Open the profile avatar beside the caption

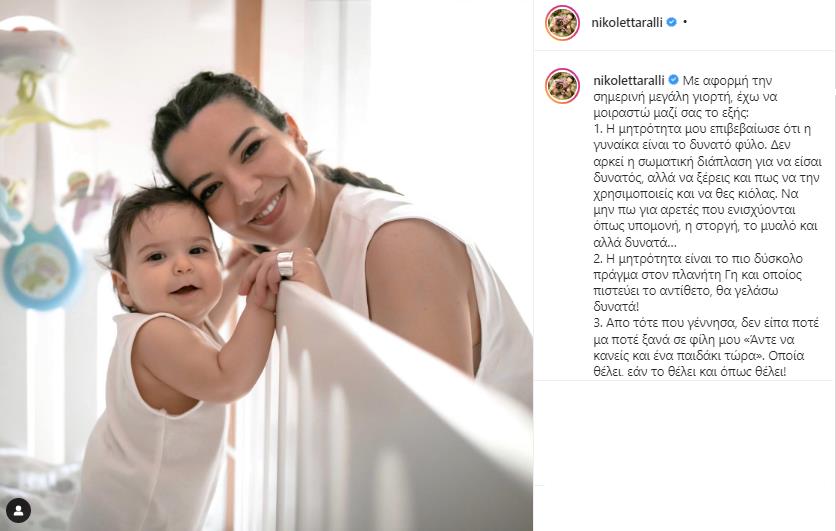562,86
